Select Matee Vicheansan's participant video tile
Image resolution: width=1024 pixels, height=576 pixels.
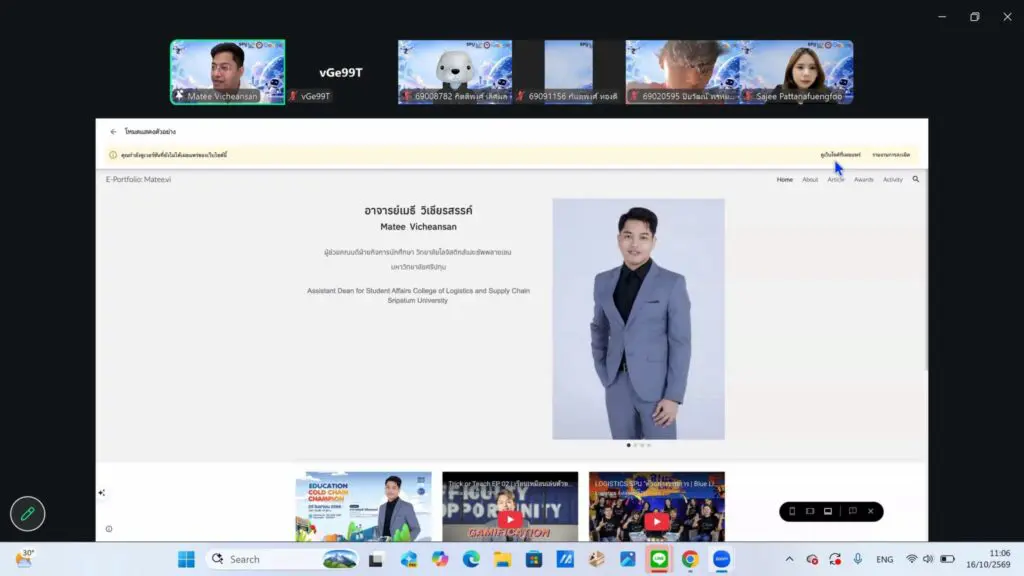coord(227,72)
